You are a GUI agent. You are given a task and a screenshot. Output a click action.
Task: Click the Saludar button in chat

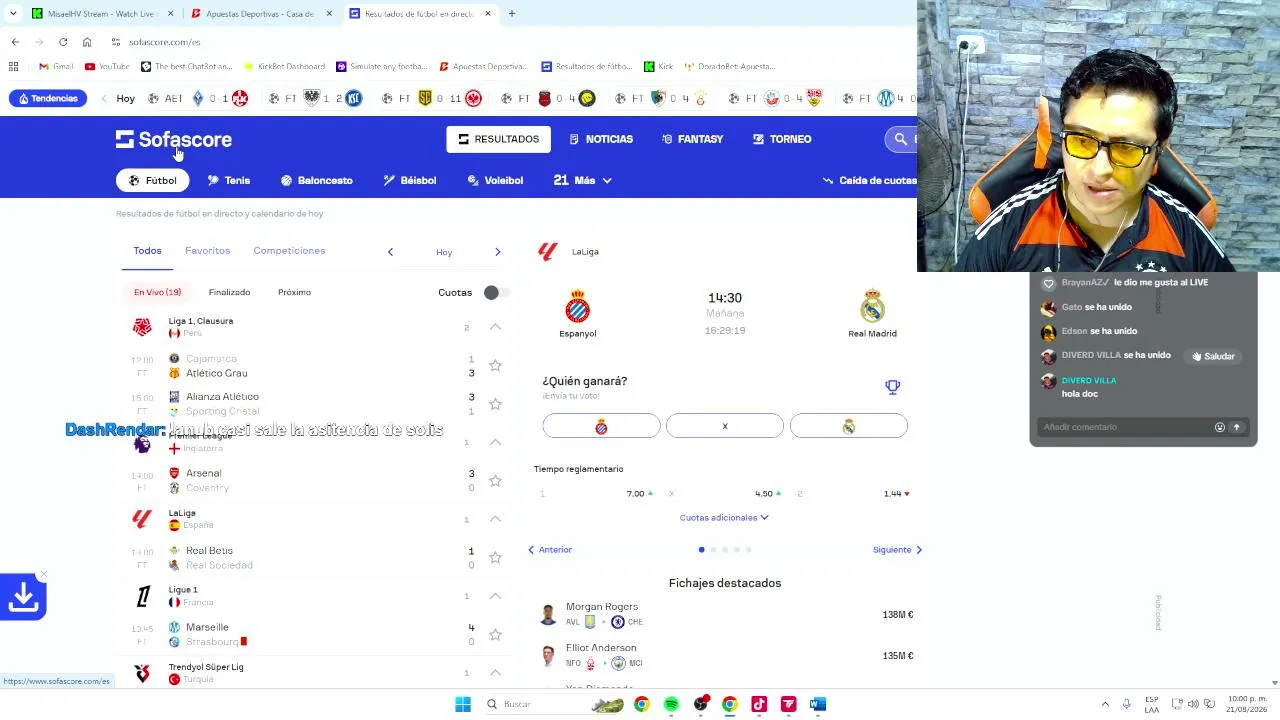point(1213,356)
